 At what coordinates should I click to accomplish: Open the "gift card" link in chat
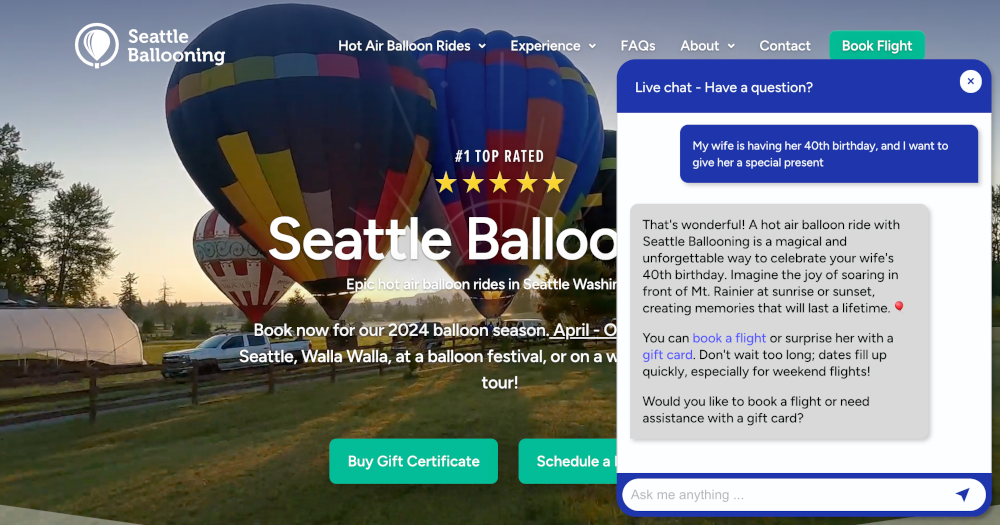click(x=667, y=355)
